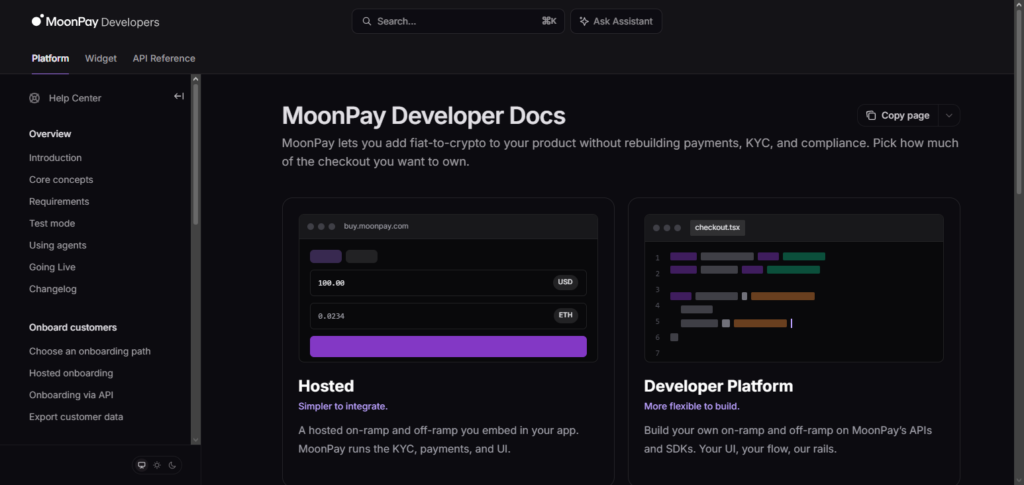This screenshot has width=1024, height=485.
Task: Open Choose an onboarding path
Action: pos(89,351)
